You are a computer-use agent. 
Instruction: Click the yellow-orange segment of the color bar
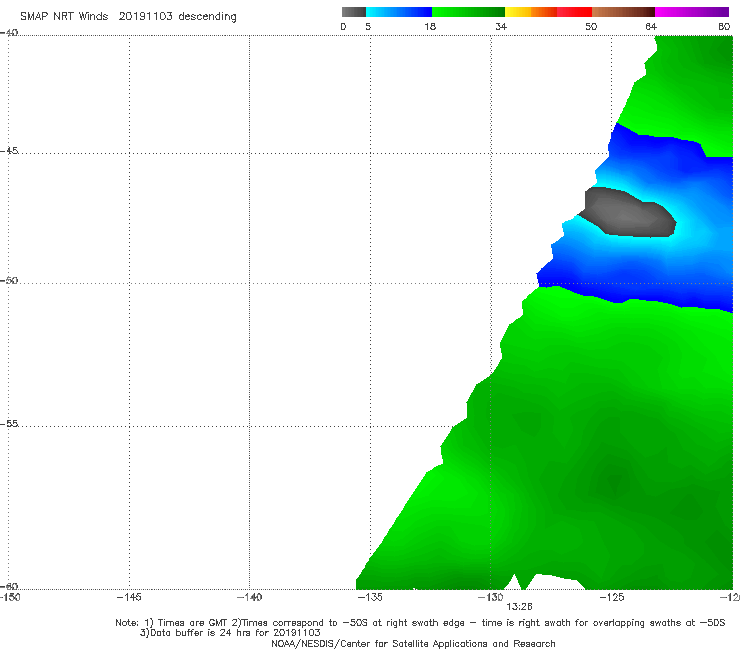(x=530, y=12)
